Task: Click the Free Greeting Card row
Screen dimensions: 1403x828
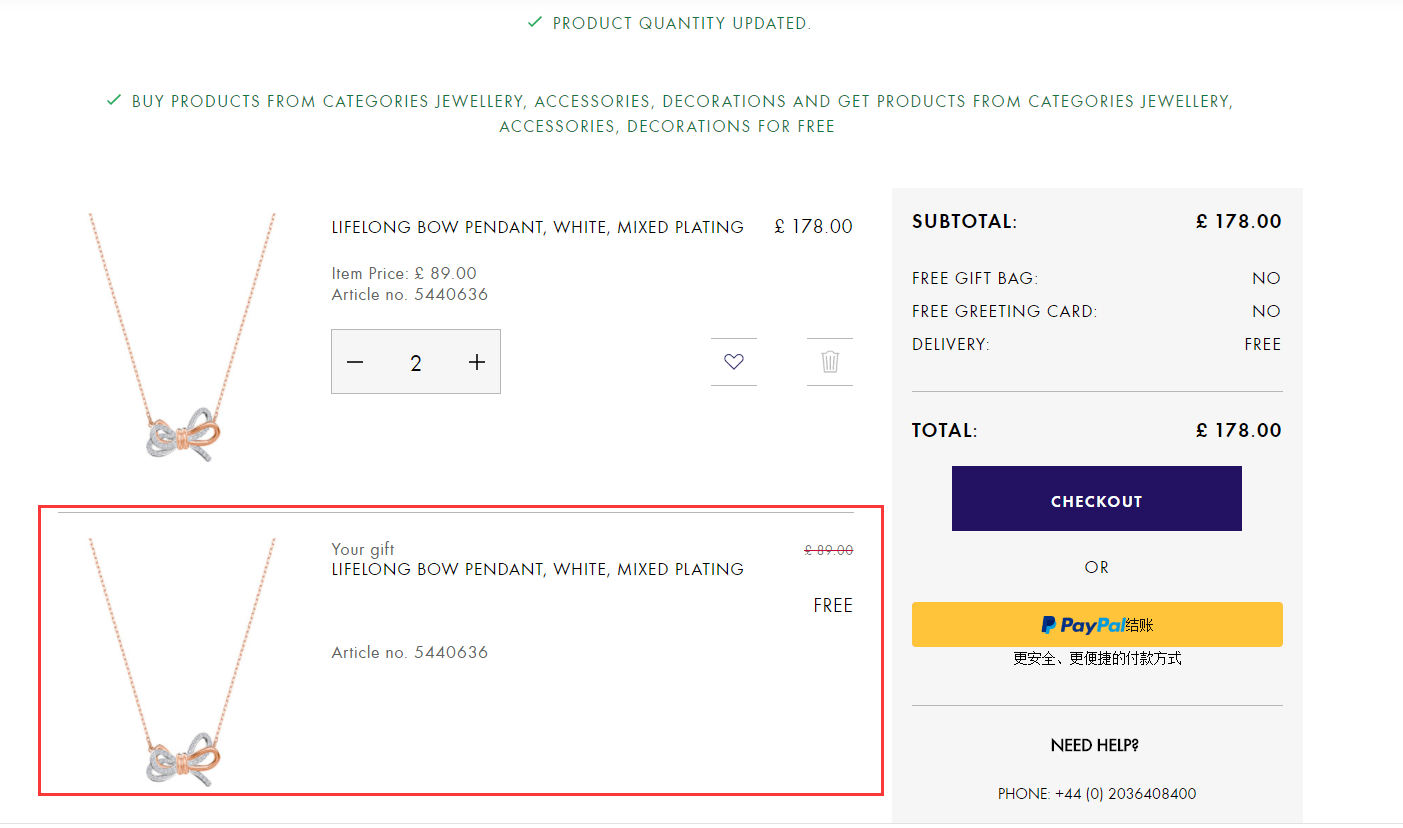Action: click(1097, 311)
